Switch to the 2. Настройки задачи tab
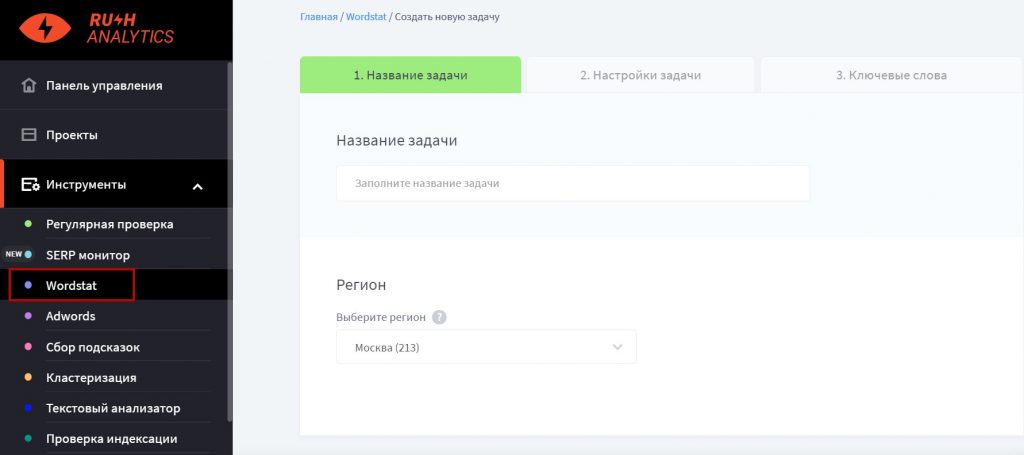The height and width of the screenshot is (455, 1024). (640, 75)
